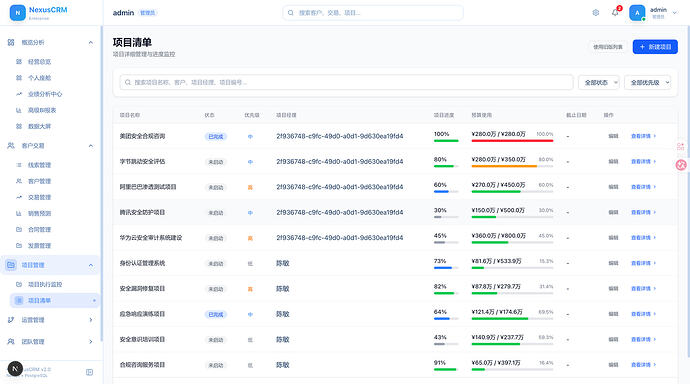Click the 预算使用 column header
Screen dimensions: 690x384
481,115
